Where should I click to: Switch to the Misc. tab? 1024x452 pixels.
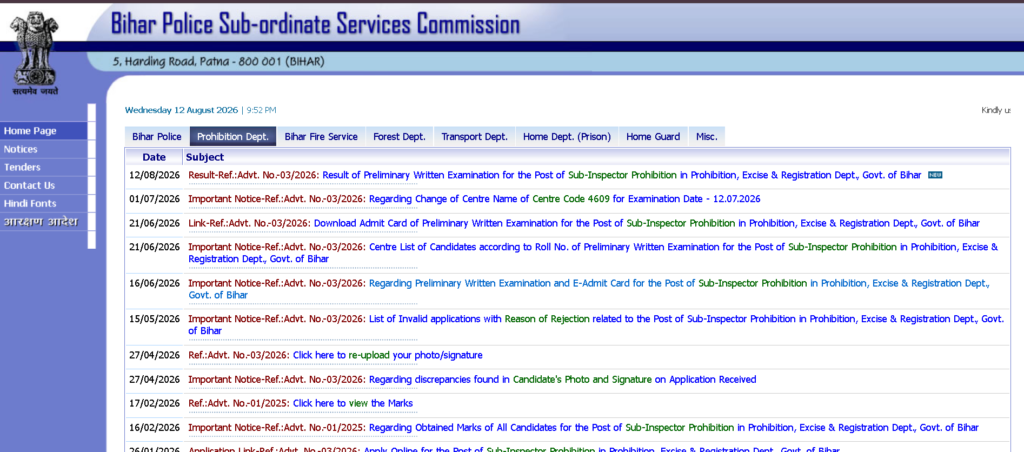pos(707,137)
